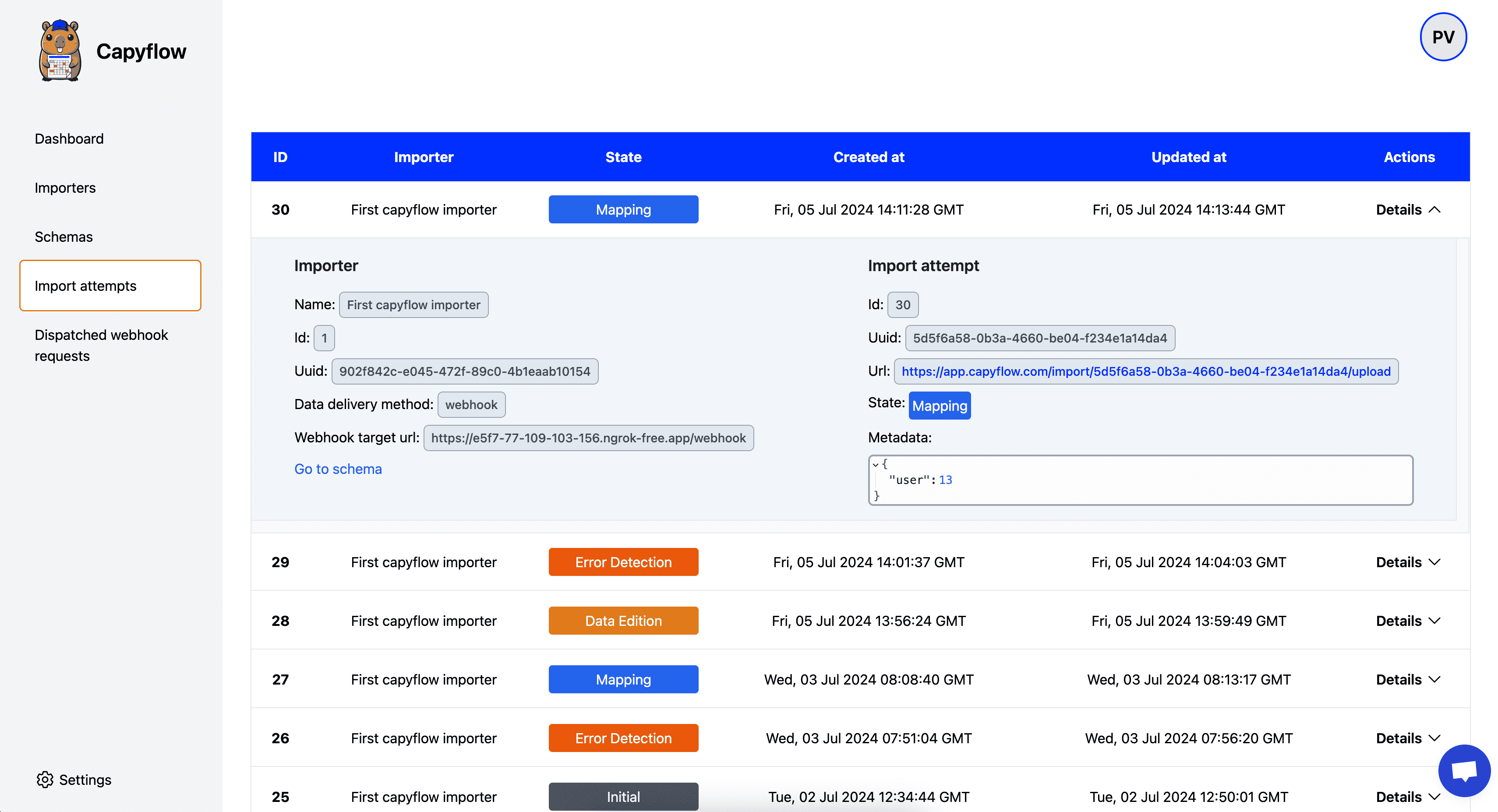Image resolution: width=1498 pixels, height=812 pixels.
Task: Open the PV user avatar menu
Action: tap(1443, 37)
